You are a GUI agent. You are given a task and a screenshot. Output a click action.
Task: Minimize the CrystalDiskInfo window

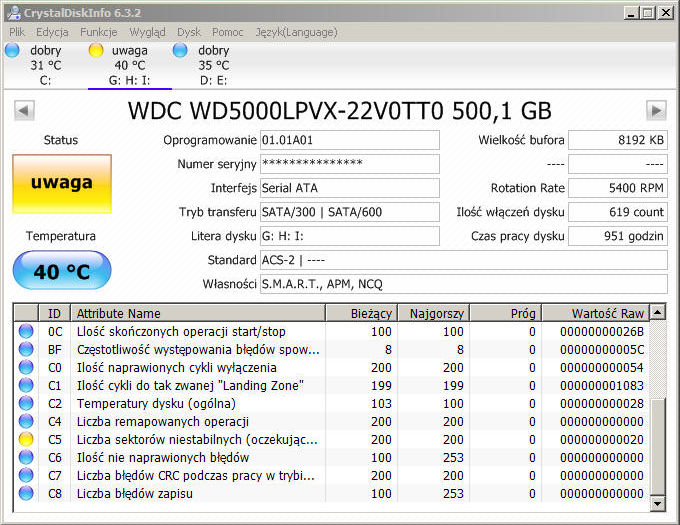coord(631,13)
